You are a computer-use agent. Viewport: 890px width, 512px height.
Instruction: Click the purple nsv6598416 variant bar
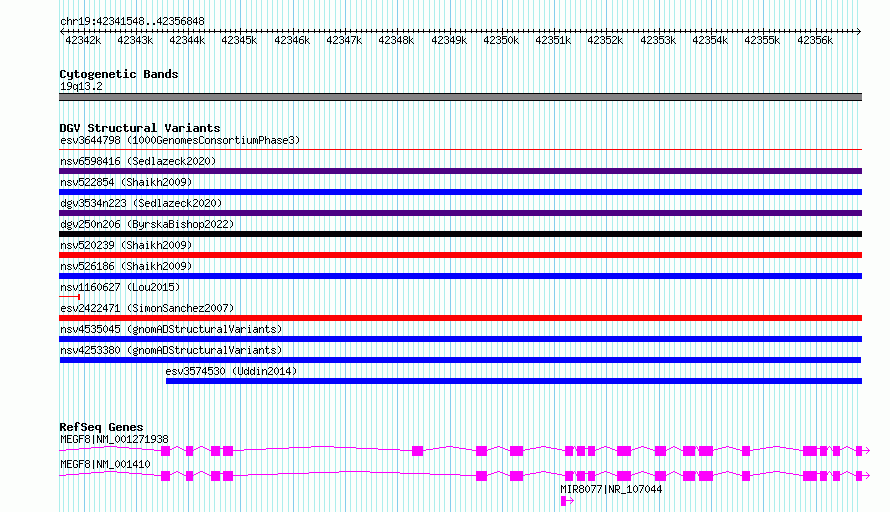pyautogui.click(x=460, y=171)
